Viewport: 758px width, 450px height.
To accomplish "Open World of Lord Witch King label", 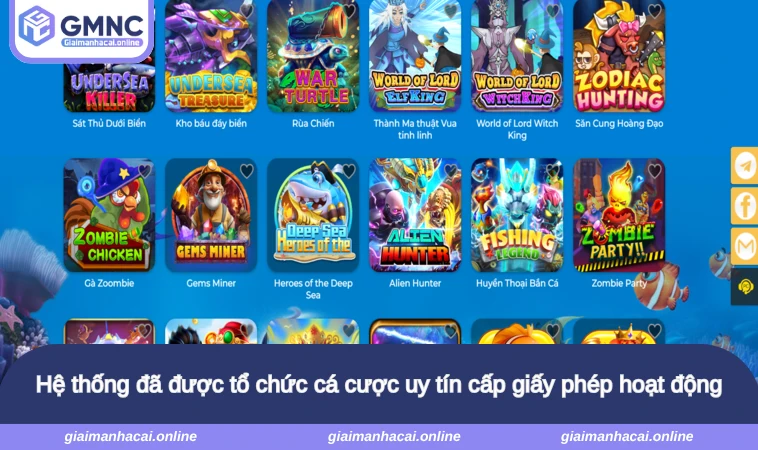I will 517,129.
